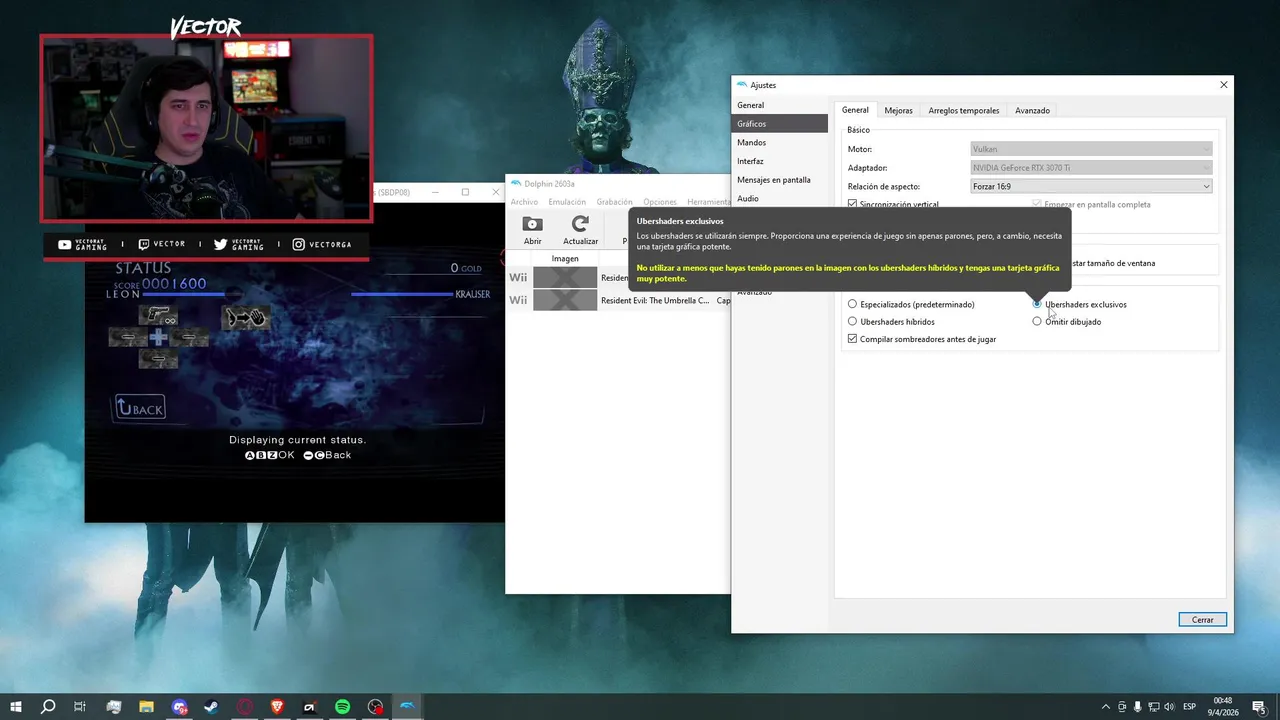1280x720 pixels.
Task: Click the Cerrar button
Action: point(1202,620)
